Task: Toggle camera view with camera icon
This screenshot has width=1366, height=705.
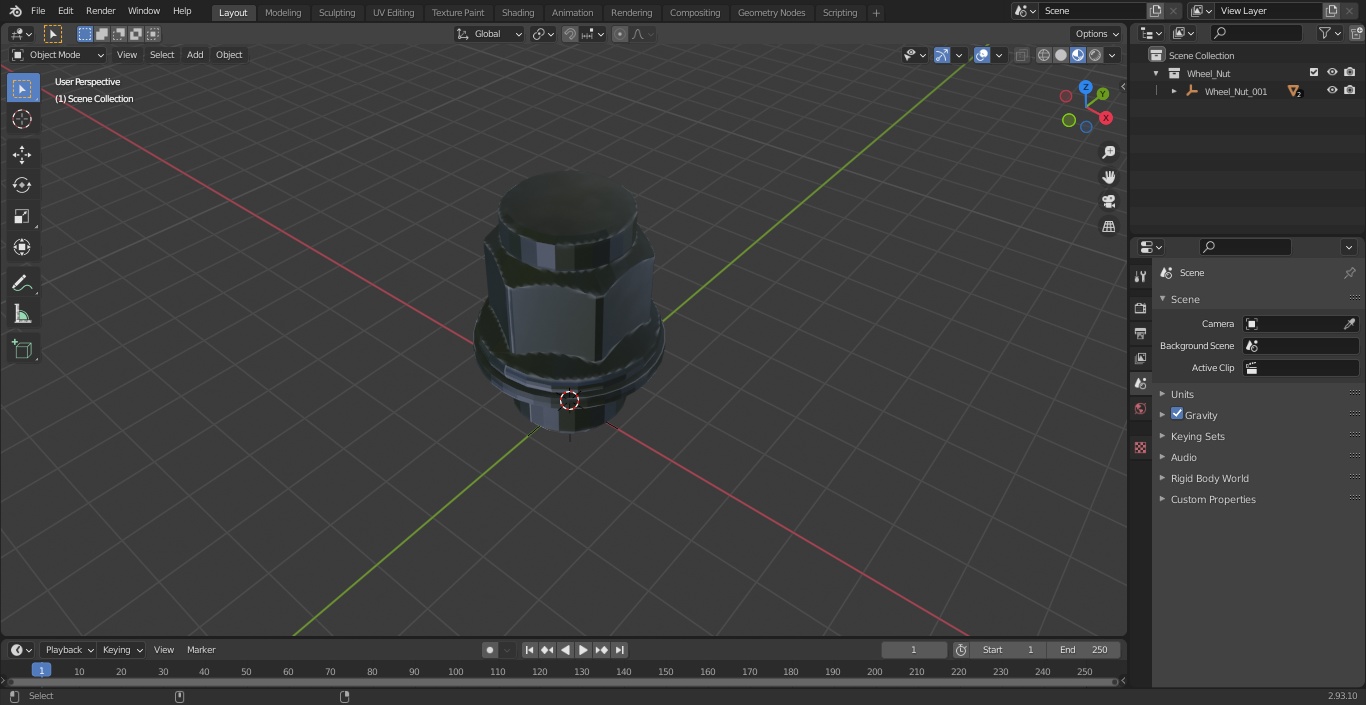Action: (1108, 202)
